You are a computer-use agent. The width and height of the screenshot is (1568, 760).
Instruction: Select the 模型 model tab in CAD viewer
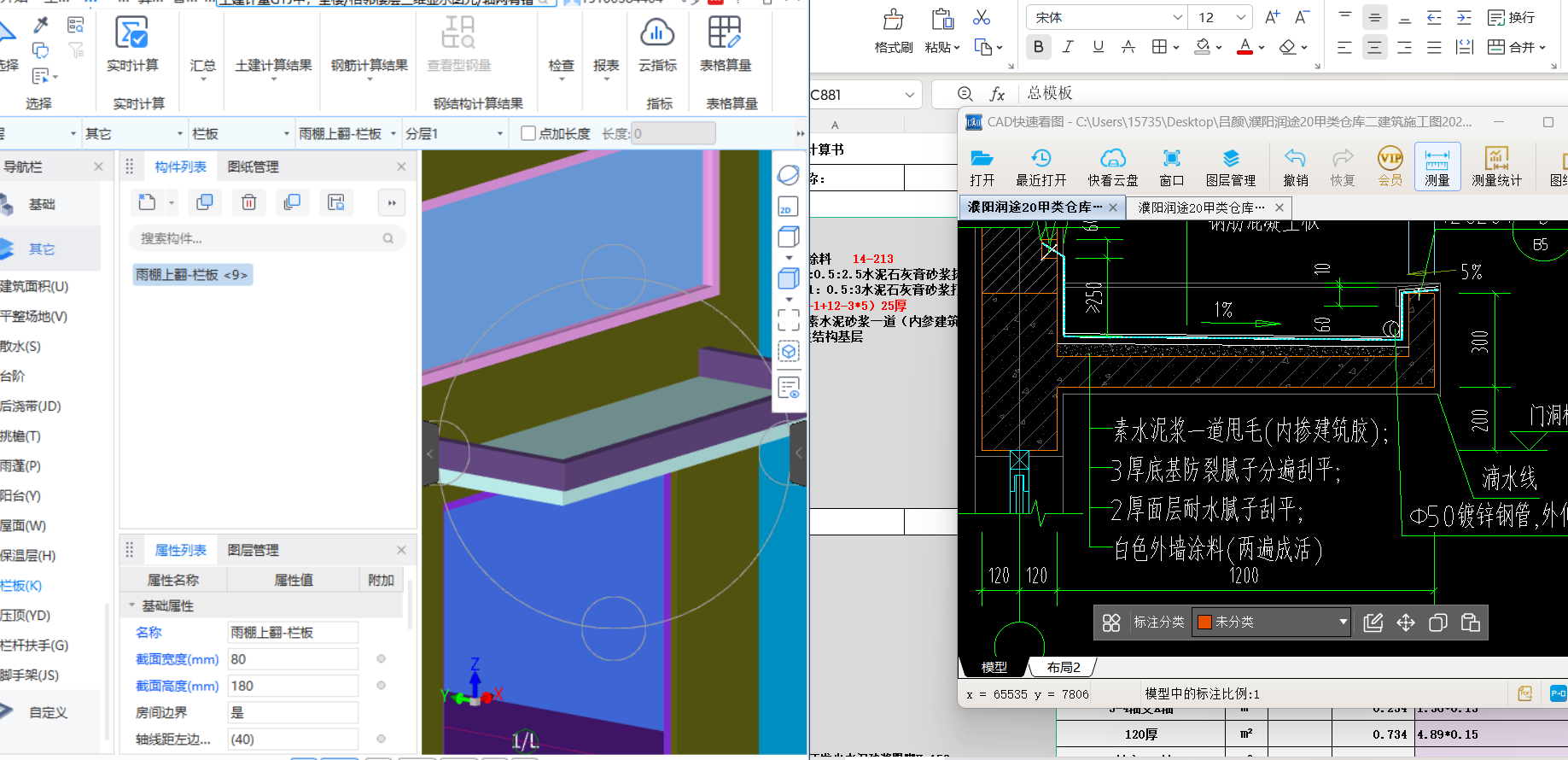(994, 667)
